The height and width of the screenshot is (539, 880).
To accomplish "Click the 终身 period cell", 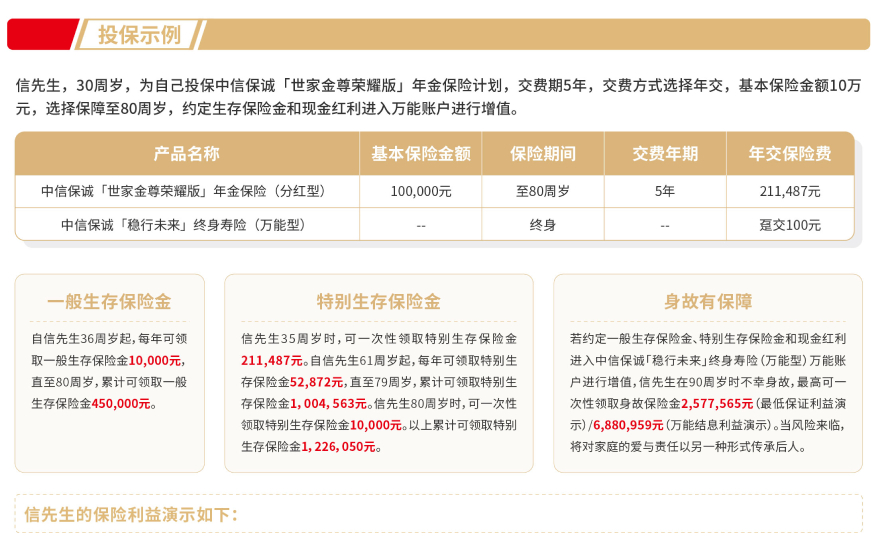I will pos(543,225).
